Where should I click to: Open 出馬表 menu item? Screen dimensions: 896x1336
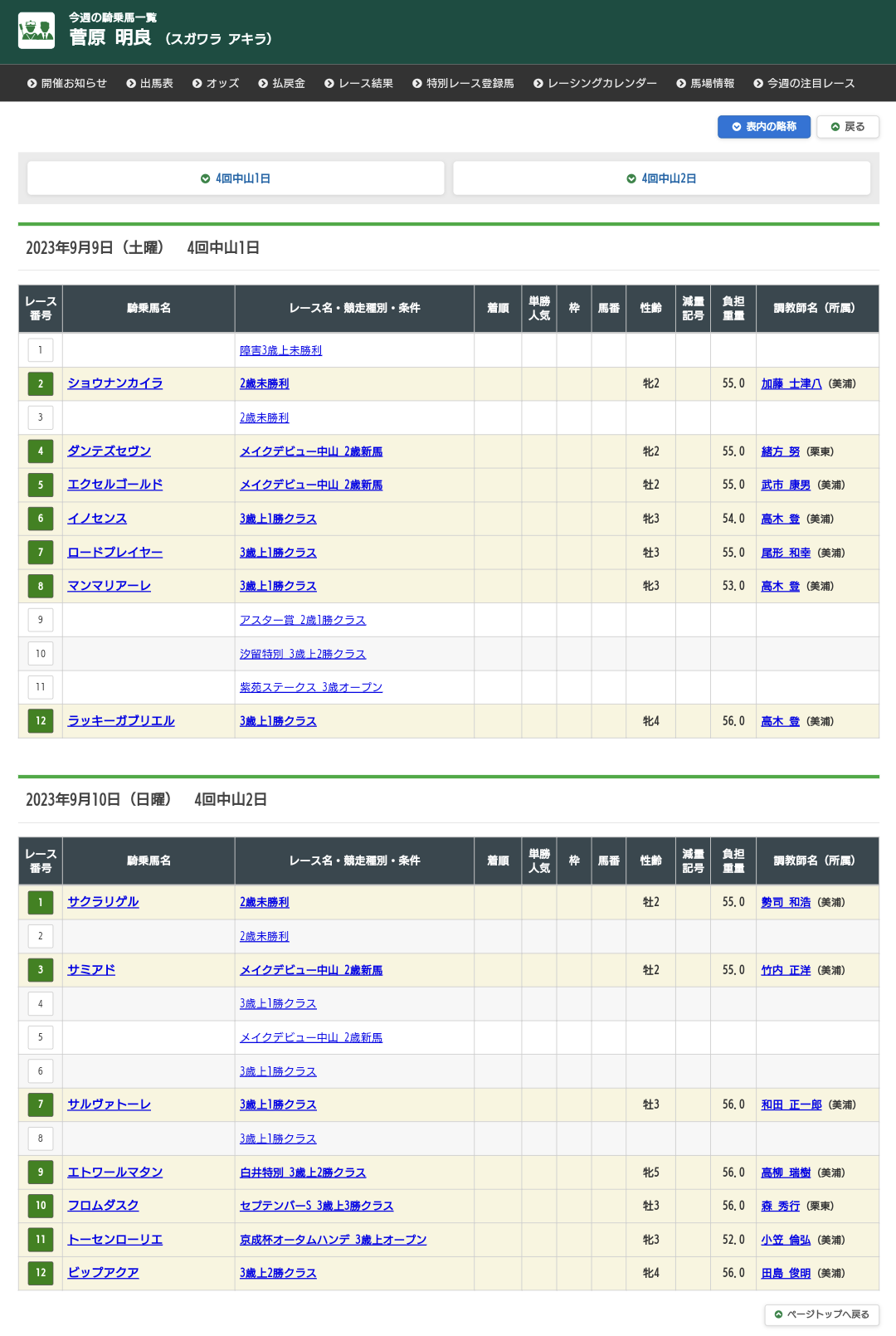149,83
